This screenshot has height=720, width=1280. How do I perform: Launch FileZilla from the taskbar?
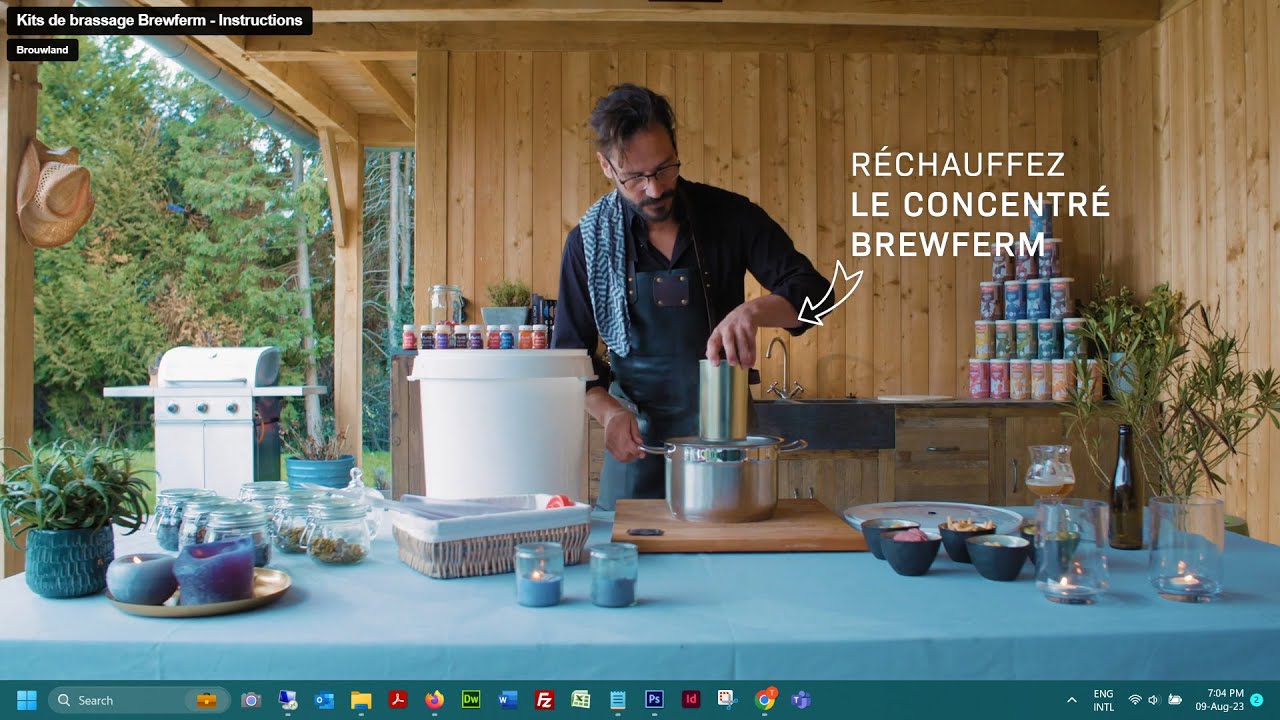tap(545, 700)
